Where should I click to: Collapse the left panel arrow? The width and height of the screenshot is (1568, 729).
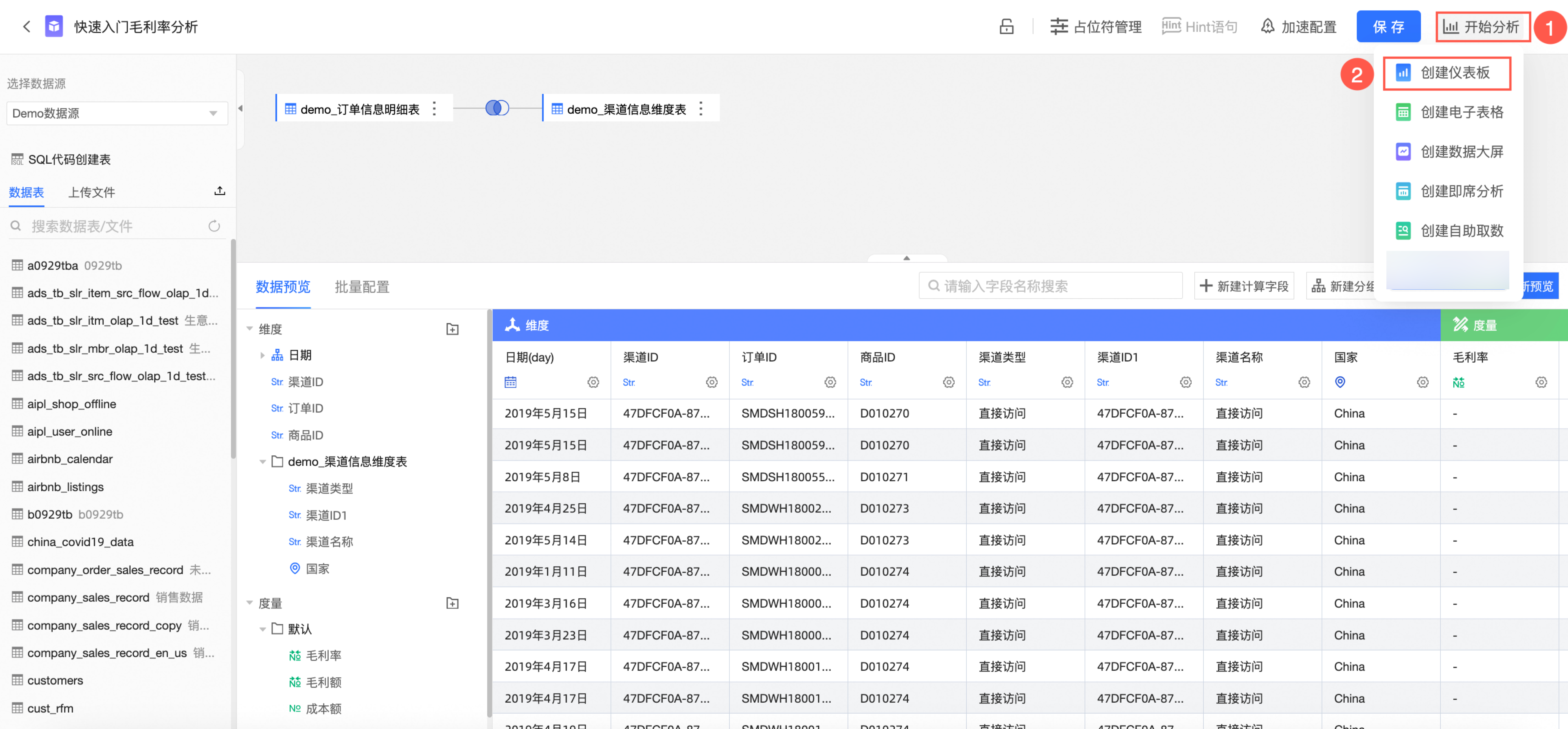click(x=240, y=108)
